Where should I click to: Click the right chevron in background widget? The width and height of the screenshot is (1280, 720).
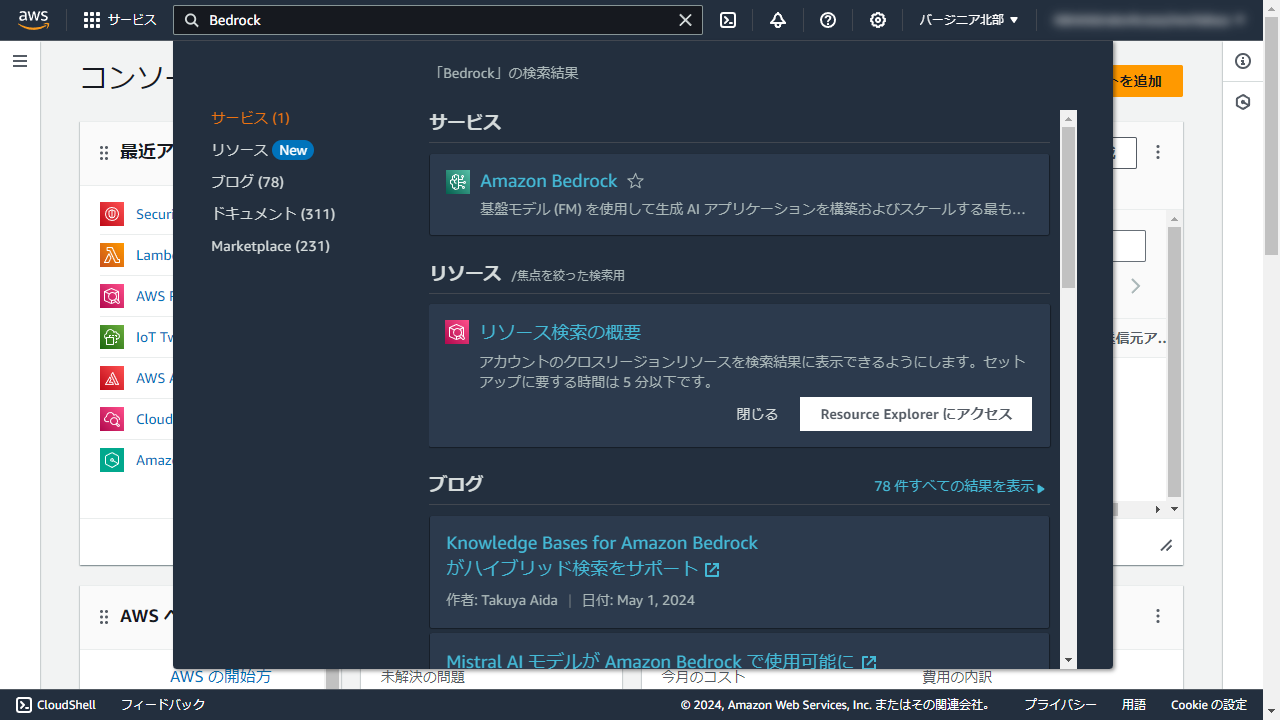[1135, 286]
